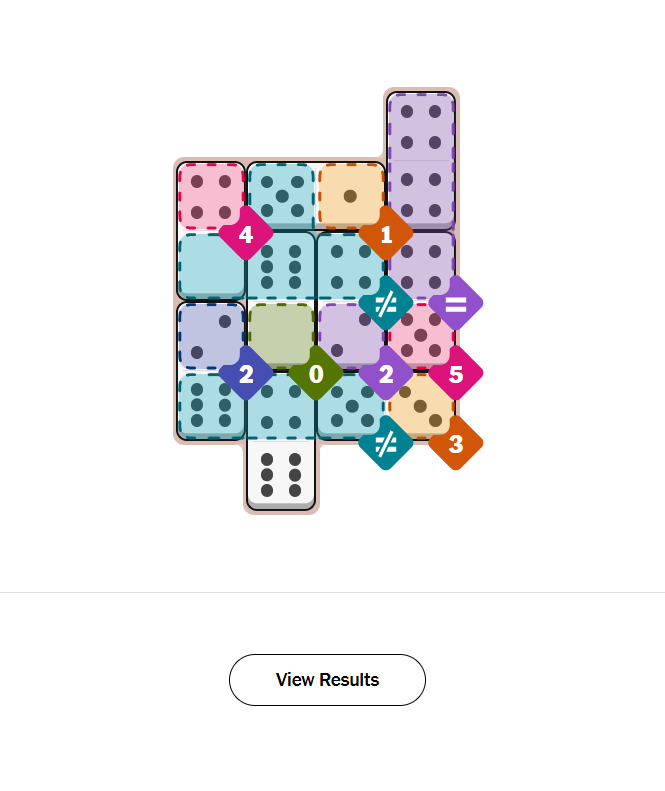The image size is (665, 791).
Task: Select the pink five-pip tile
Action: [x=420, y=335]
